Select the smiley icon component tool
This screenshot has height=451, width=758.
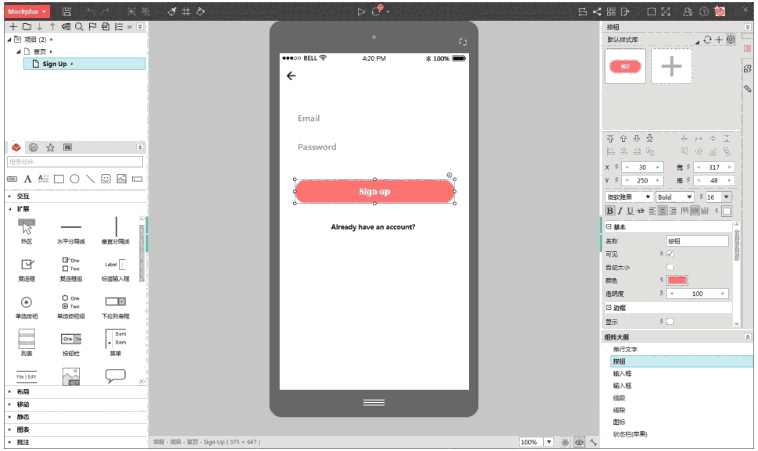pyautogui.click(x=106, y=179)
